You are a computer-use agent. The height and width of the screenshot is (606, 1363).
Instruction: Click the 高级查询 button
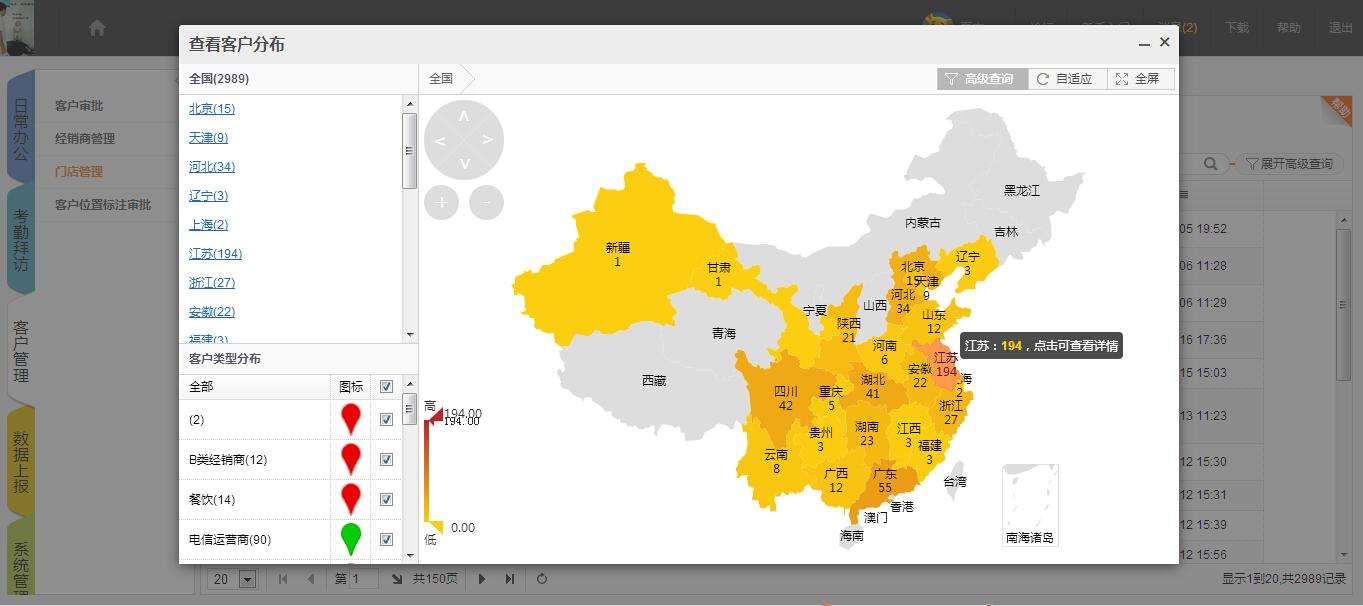pos(981,79)
